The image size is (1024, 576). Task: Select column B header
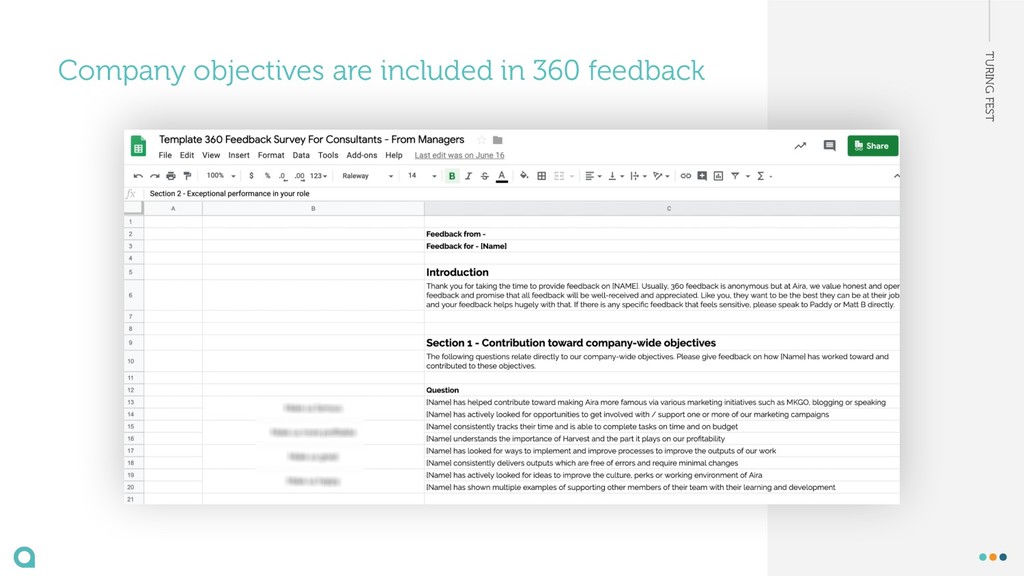pyautogui.click(x=313, y=208)
